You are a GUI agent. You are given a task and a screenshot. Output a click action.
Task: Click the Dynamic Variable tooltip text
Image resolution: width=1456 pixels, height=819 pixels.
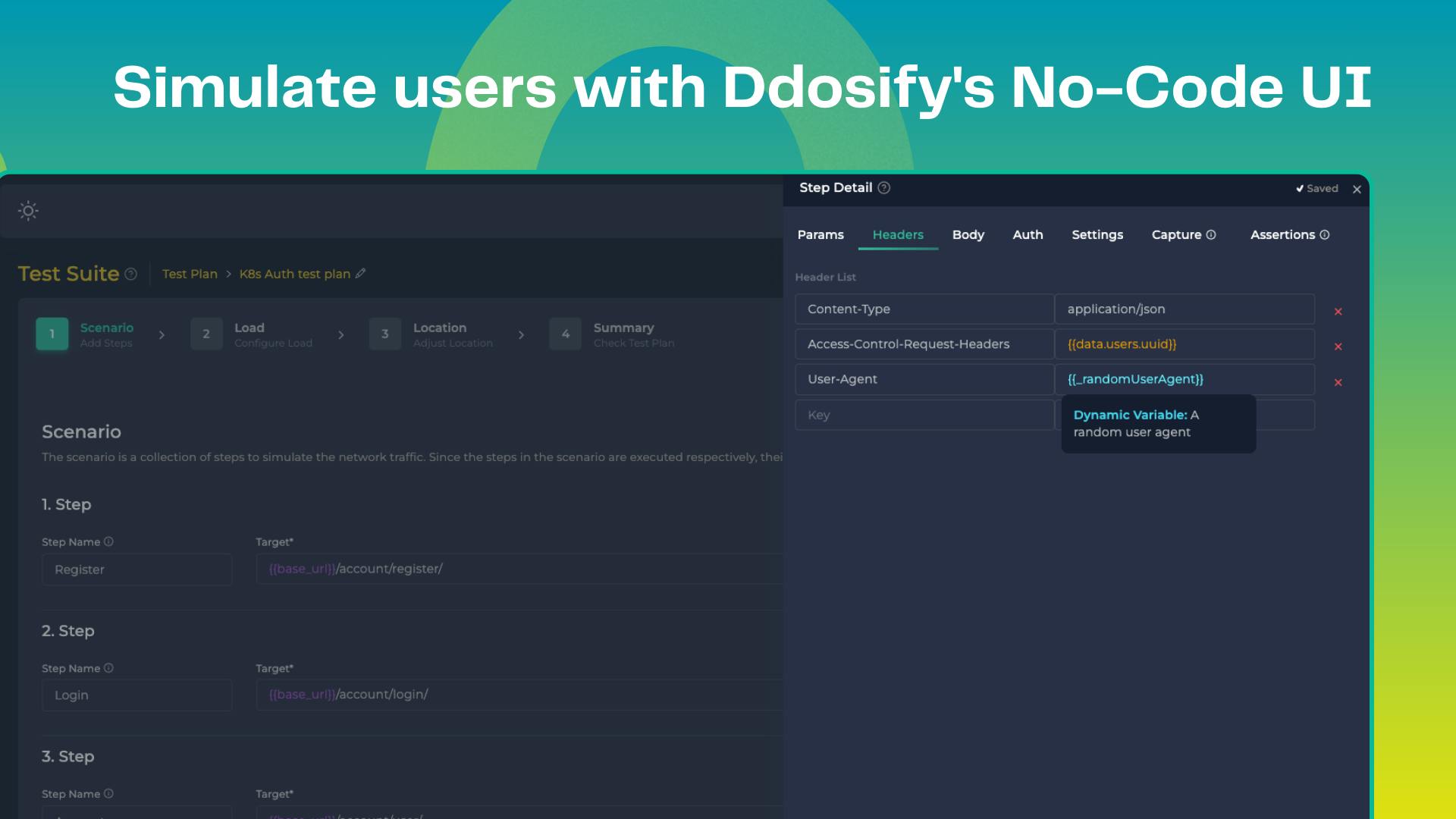click(x=1136, y=424)
